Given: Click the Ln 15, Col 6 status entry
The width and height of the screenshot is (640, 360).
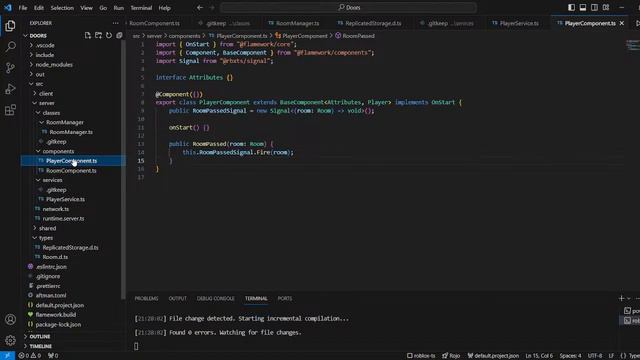Looking at the screenshot, I should point(539,356).
